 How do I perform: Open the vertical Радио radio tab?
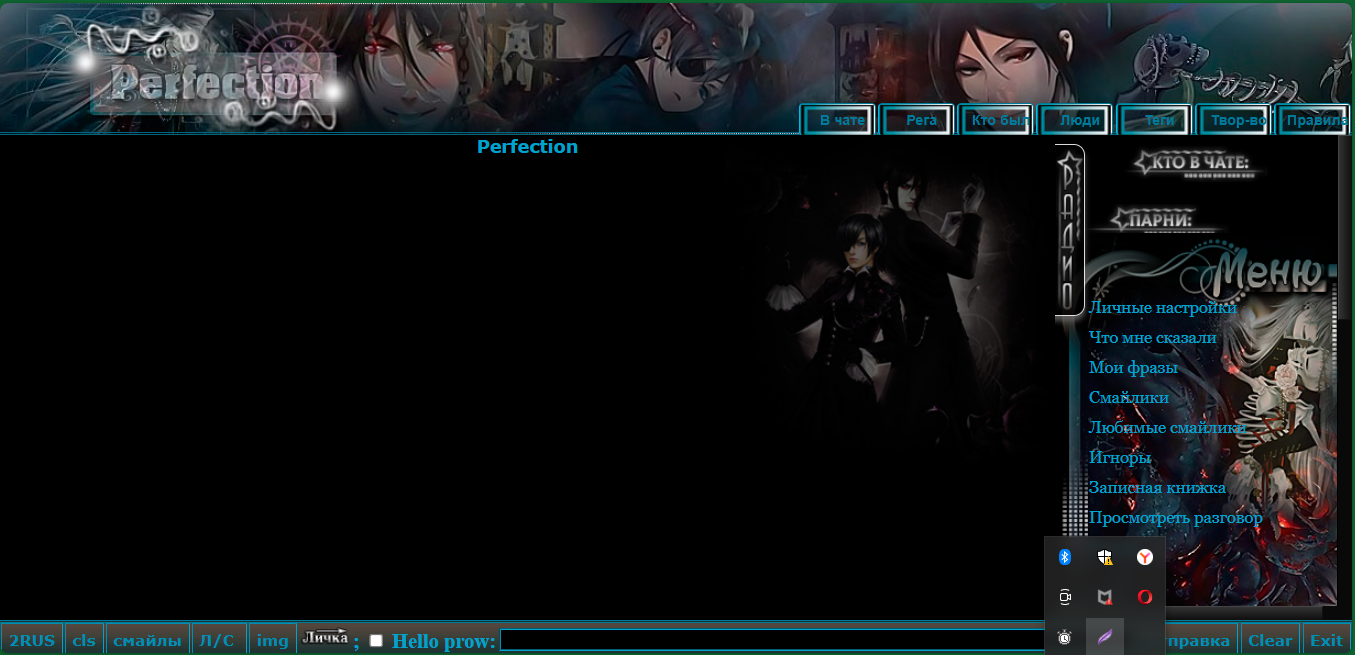click(x=1068, y=230)
